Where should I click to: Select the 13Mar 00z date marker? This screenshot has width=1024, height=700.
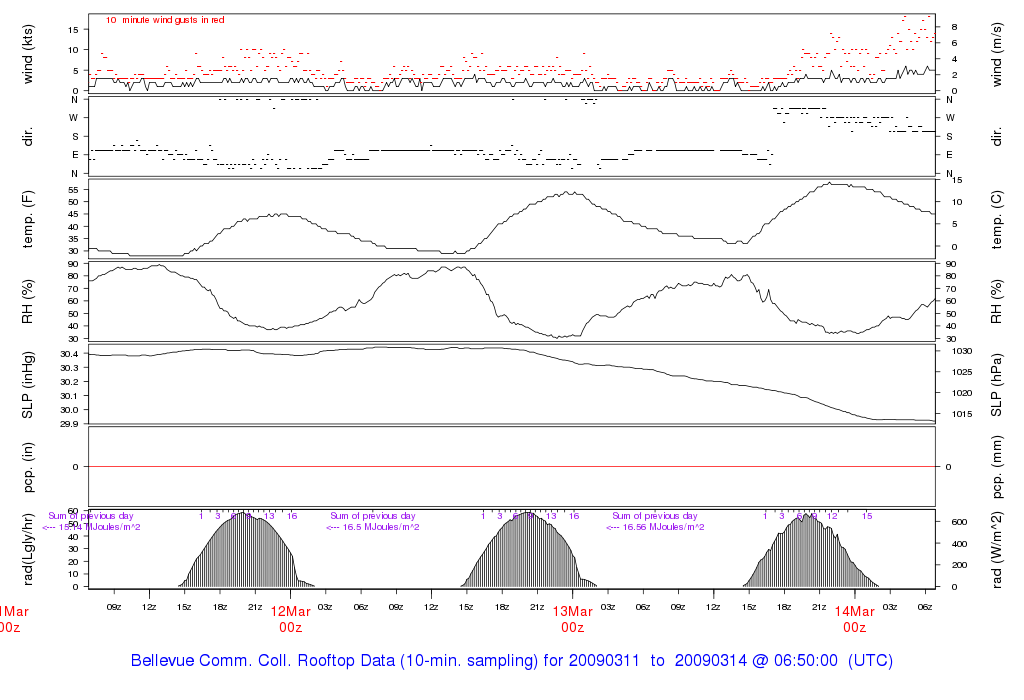point(572,619)
